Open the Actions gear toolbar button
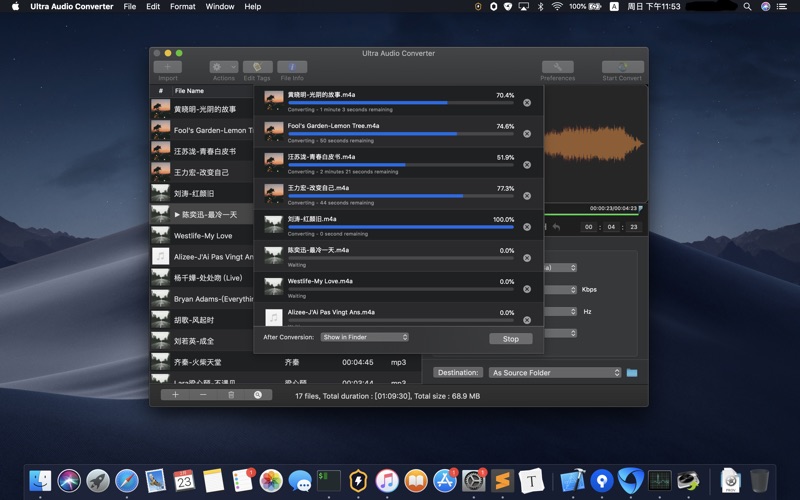Screen dimensions: 800x500 coord(223,67)
